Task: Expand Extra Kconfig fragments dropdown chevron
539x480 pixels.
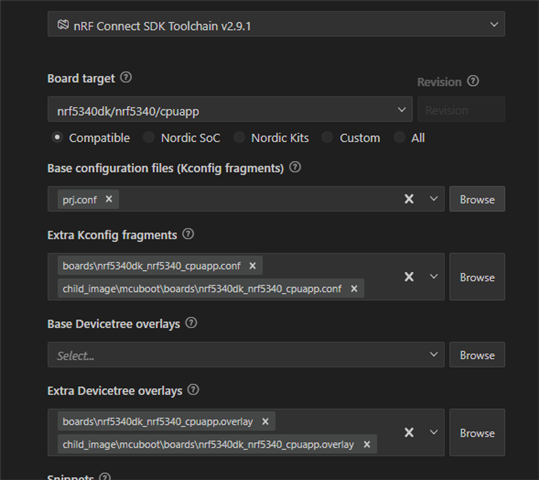Action: coord(434,277)
